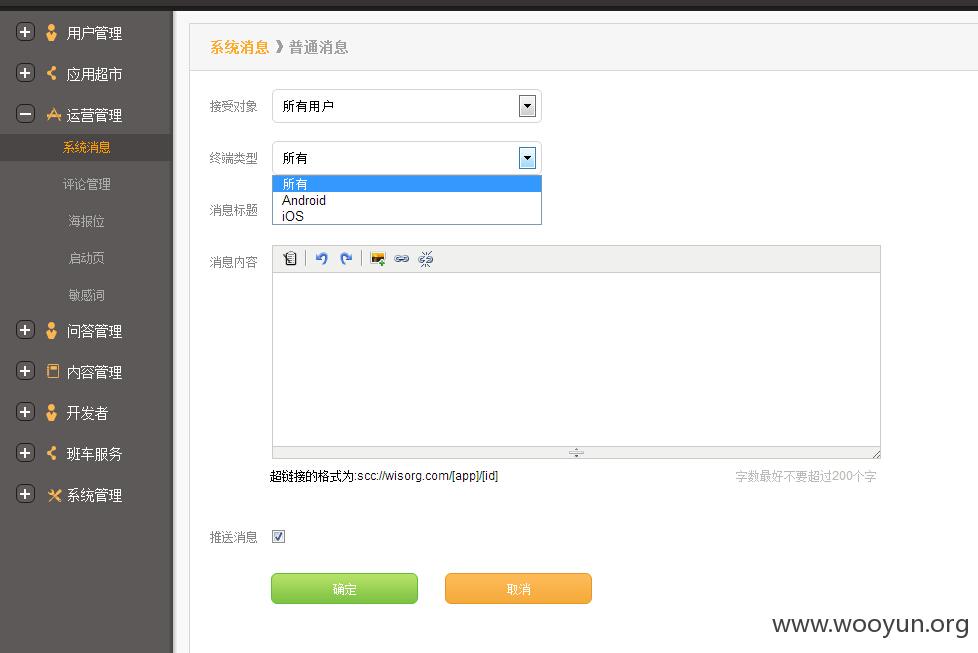
Task: Click 系统消息 breadcrumb link
Action: (240, 47)
